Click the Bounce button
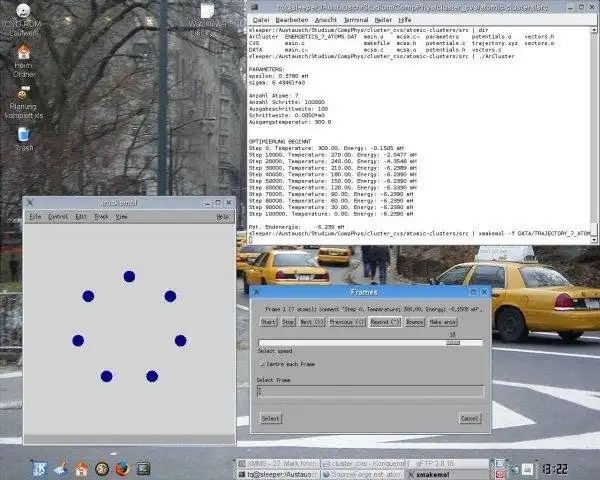The image size is (600, 480). pyautogui.click(x=414, y=322)
